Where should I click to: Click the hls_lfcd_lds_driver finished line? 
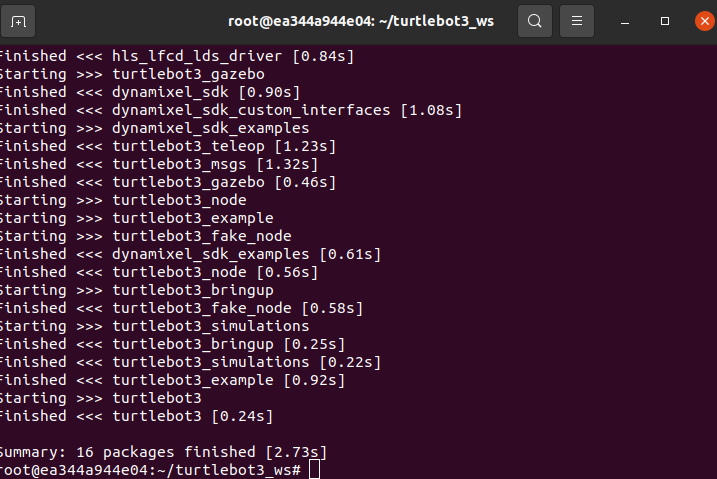[x=177, y=56]
